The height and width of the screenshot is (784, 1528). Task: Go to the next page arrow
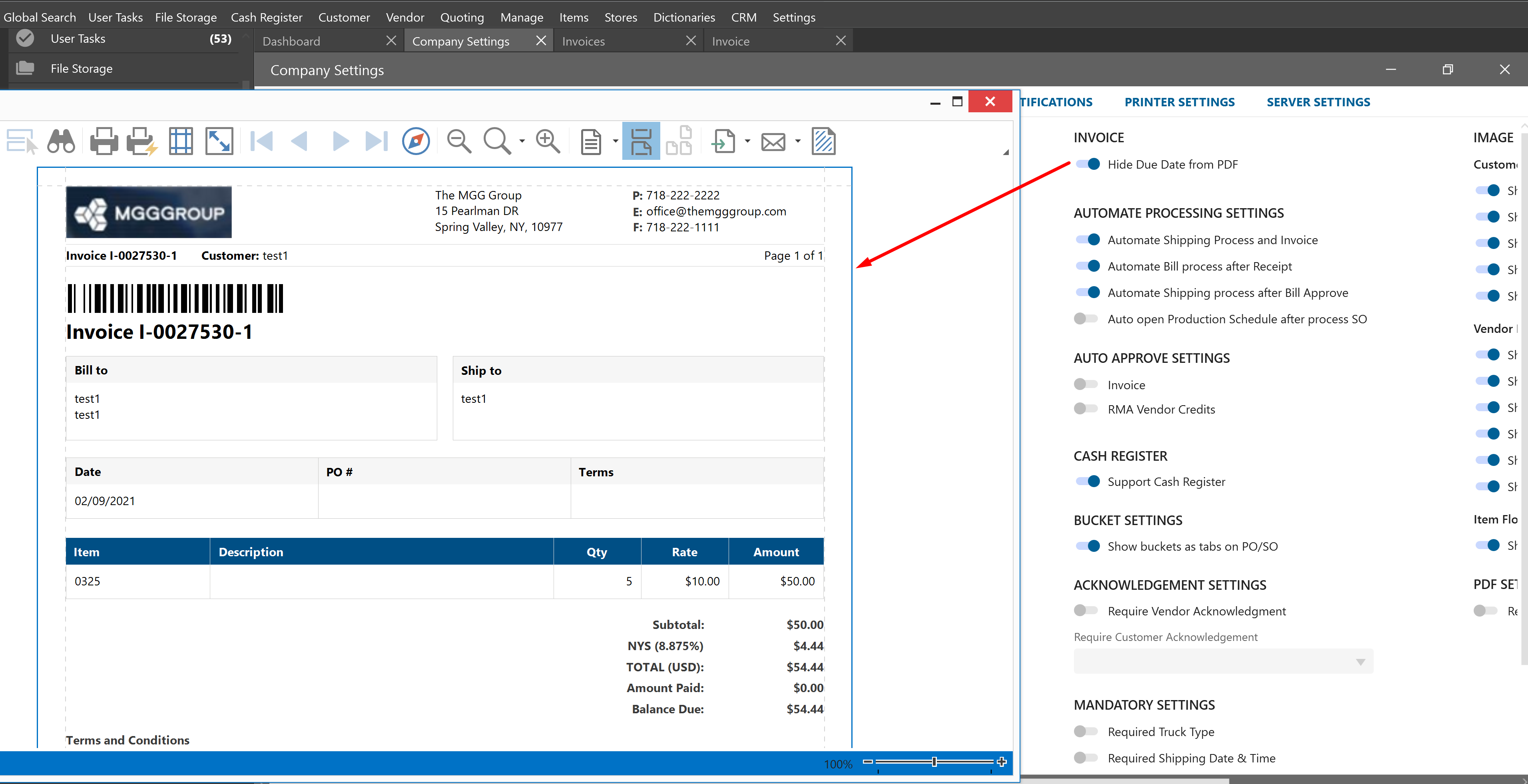(x=341, y=141)
